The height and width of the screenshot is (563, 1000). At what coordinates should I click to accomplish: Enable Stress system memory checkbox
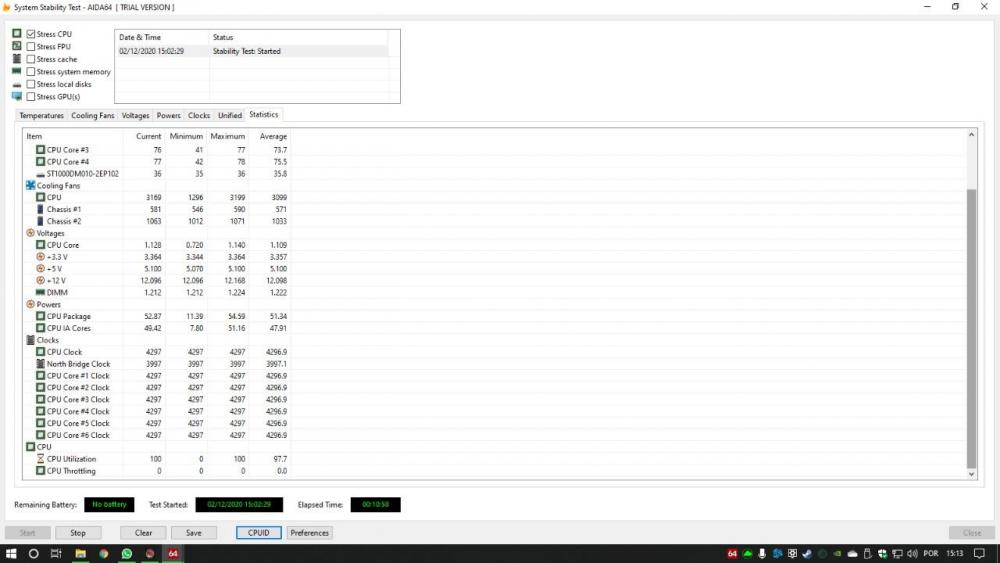coord(31,72)
